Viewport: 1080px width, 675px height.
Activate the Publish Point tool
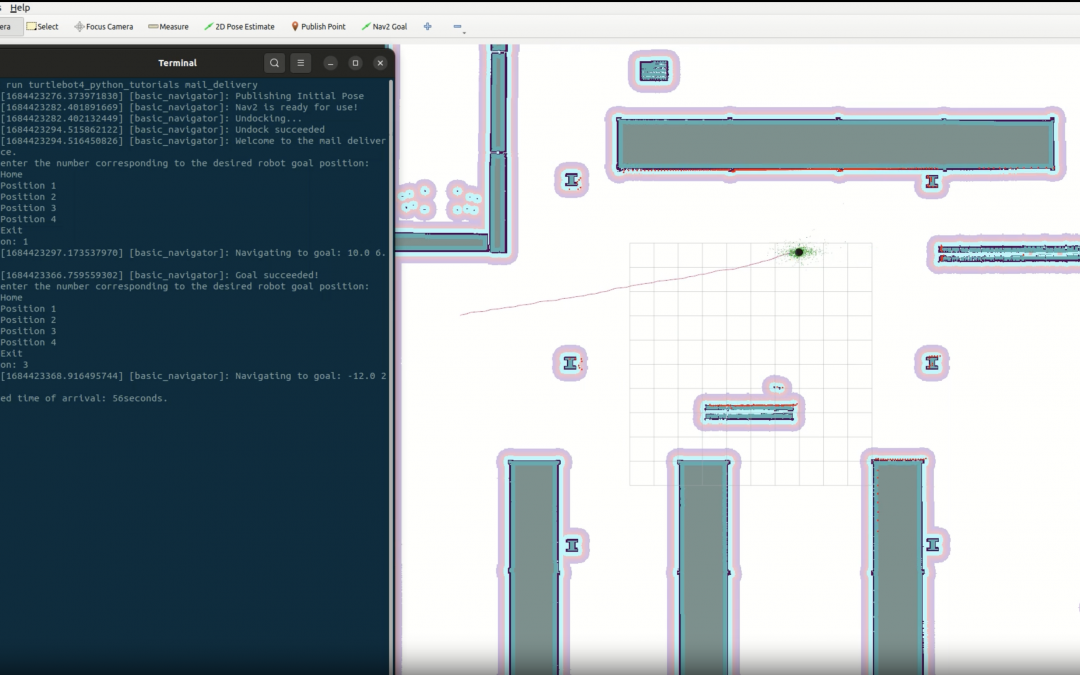(x=318, y=27)
